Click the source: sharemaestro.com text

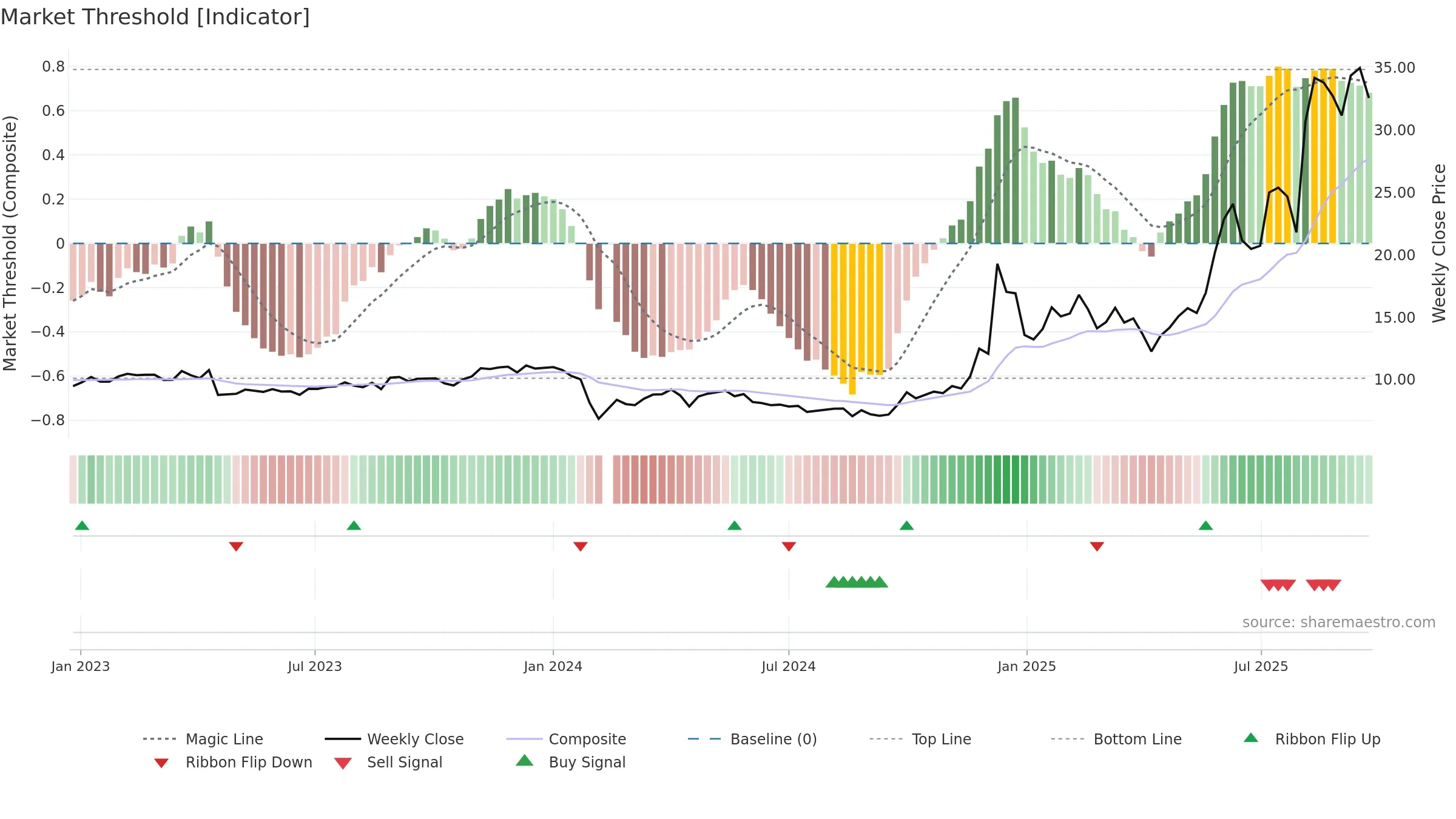click(x=1339, y=622)
